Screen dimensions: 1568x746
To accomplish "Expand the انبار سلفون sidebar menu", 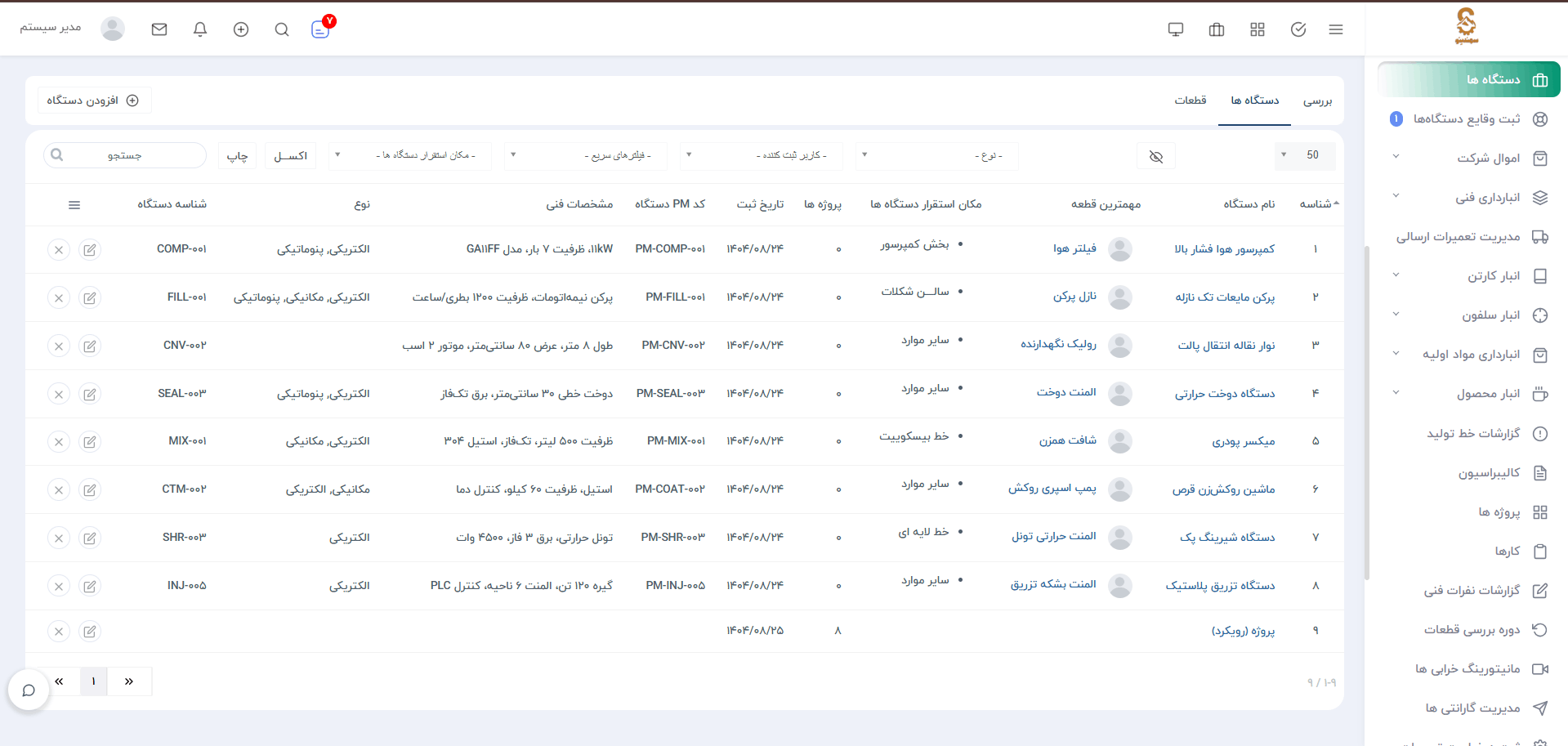I will click(x=1469, y=315).
